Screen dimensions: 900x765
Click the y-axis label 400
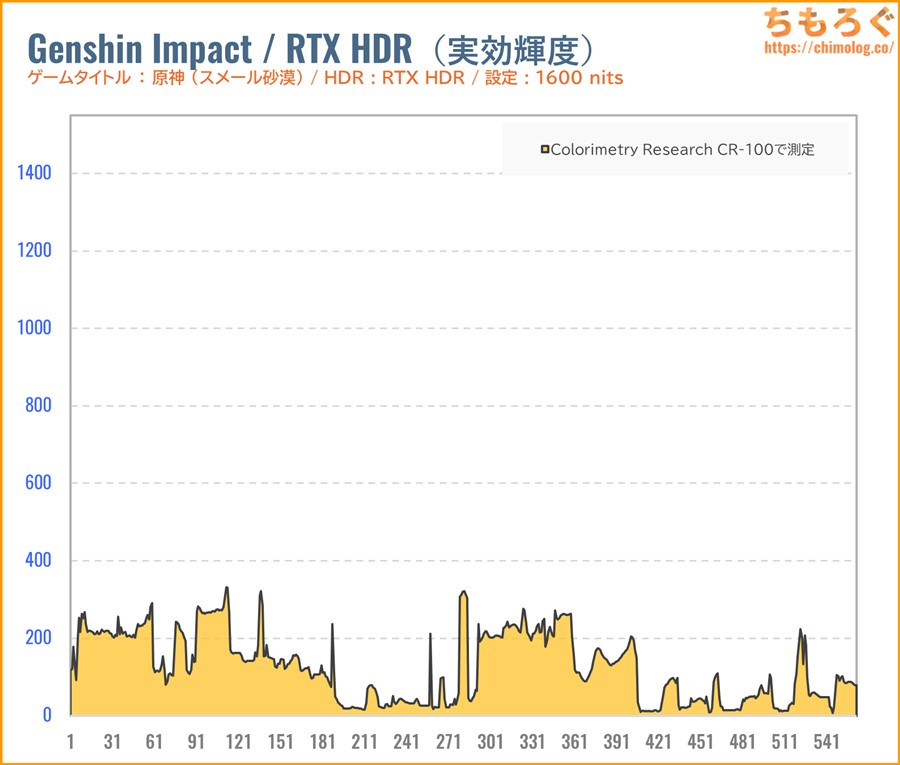coord(38,560)
